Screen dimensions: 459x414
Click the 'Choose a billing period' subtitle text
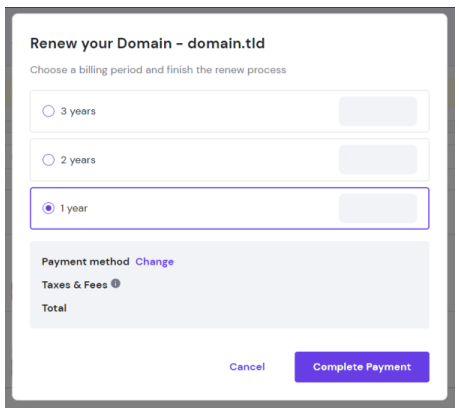[158, 70]
